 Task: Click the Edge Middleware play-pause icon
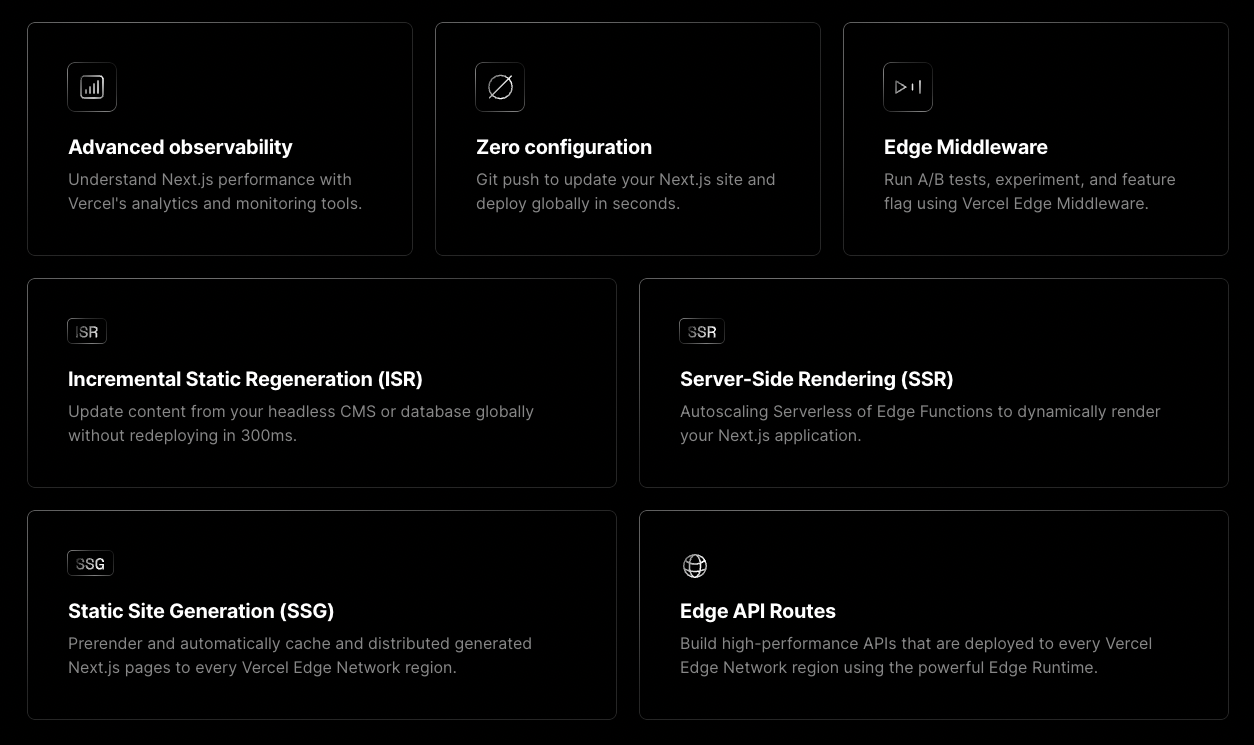pyautogui.click(x=907, y=87)
